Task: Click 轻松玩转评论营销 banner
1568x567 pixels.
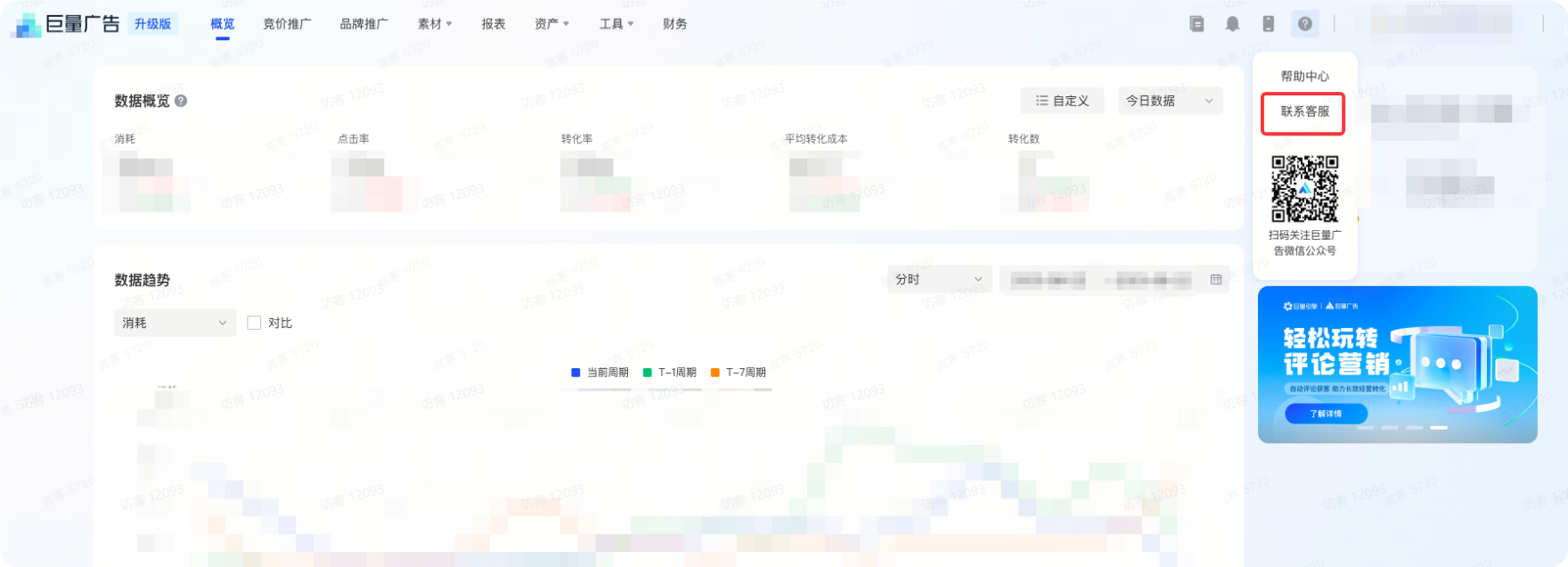Action: pos(1397,365)
